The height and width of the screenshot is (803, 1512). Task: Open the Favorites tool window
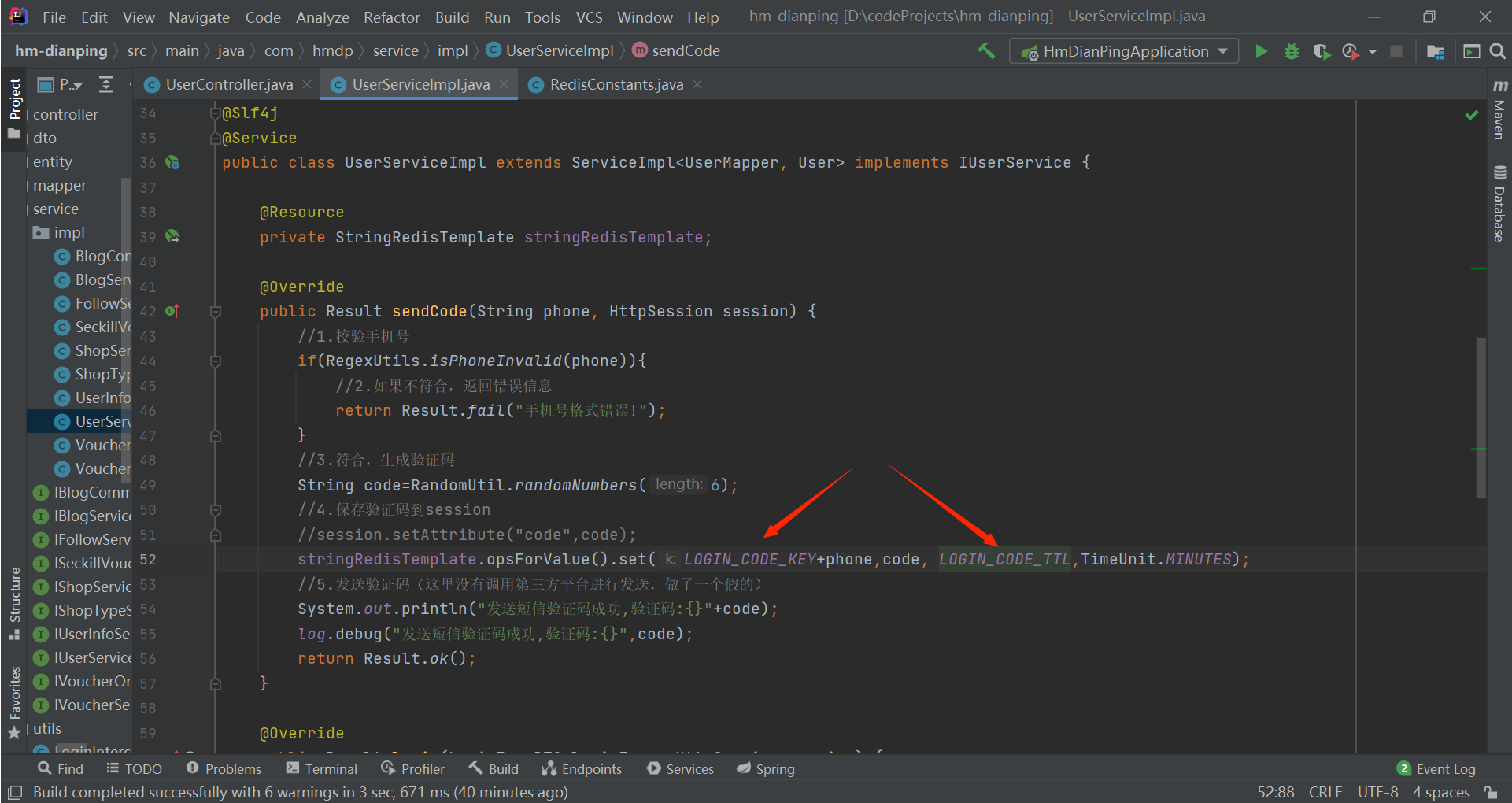click(x=14, y=702)
